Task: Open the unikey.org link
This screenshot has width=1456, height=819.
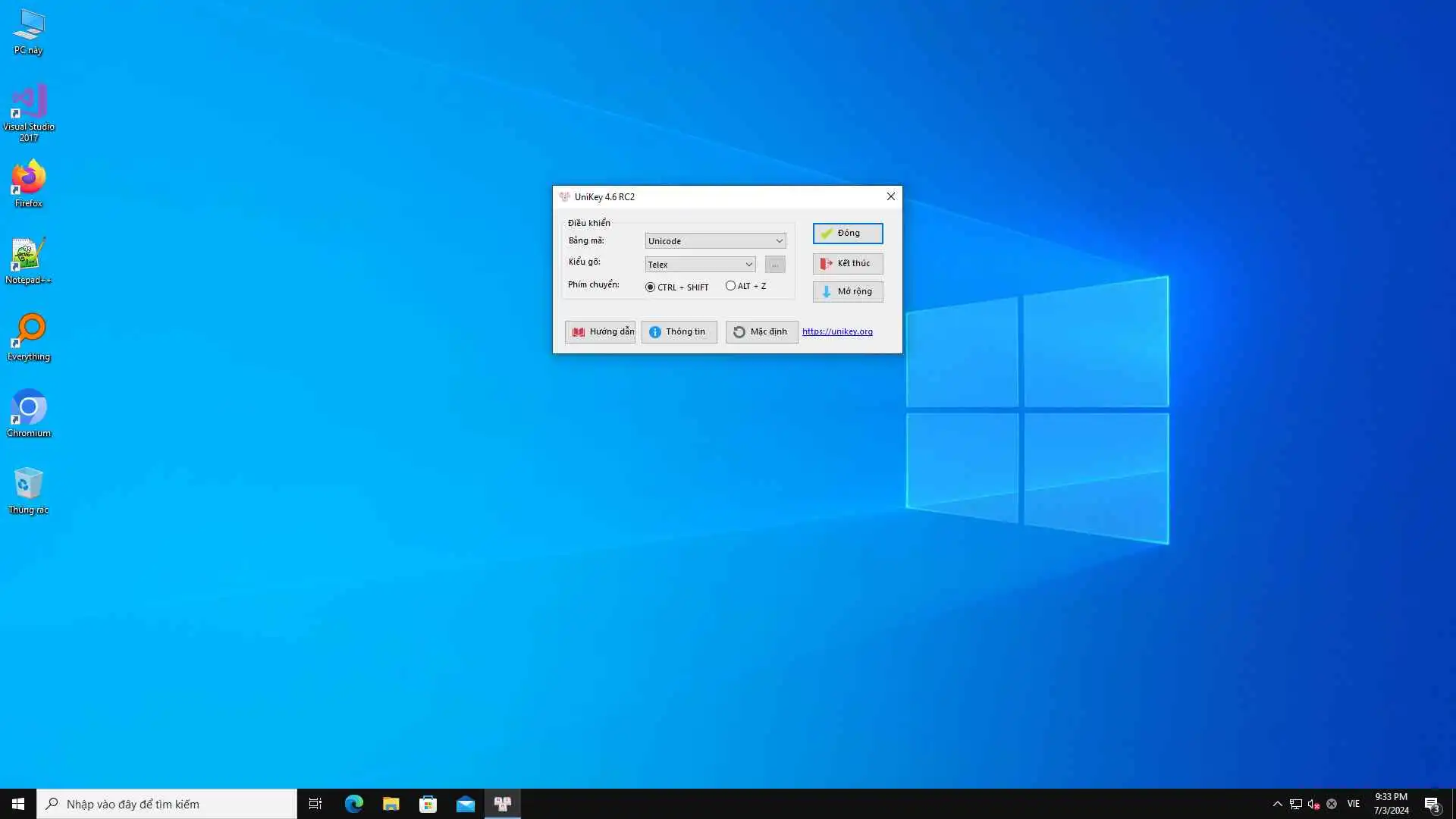Action: tap(837, 331)
